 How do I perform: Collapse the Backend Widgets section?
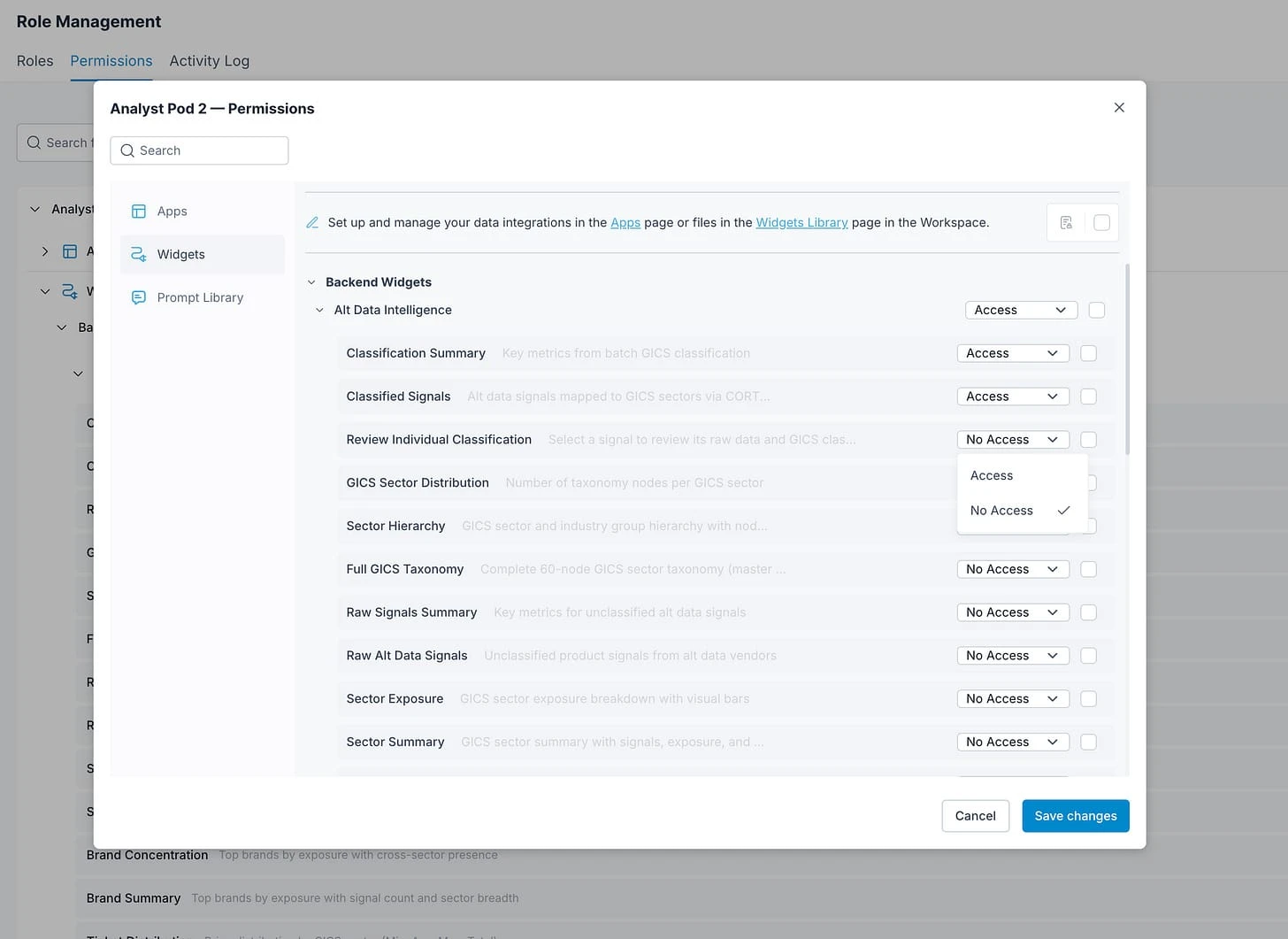(x=311, y=281)
